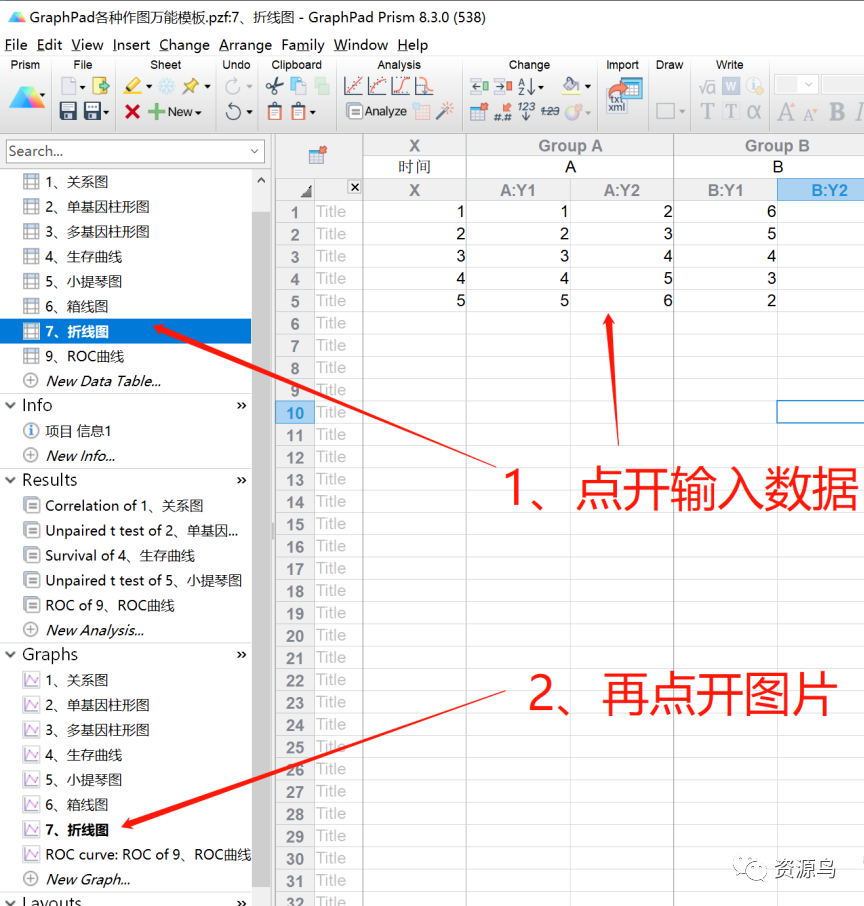Open graph ROC curve: ROC of 9
Screen dimensions: 864x906
point(148,855)
